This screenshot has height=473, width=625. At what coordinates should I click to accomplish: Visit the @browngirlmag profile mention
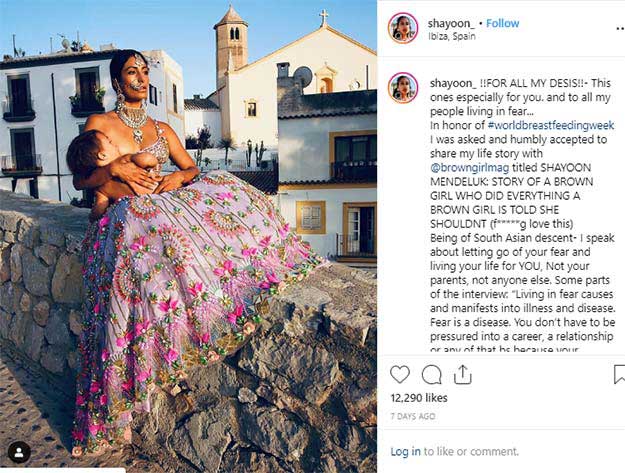pyautogui.click(x=470, y=168)
